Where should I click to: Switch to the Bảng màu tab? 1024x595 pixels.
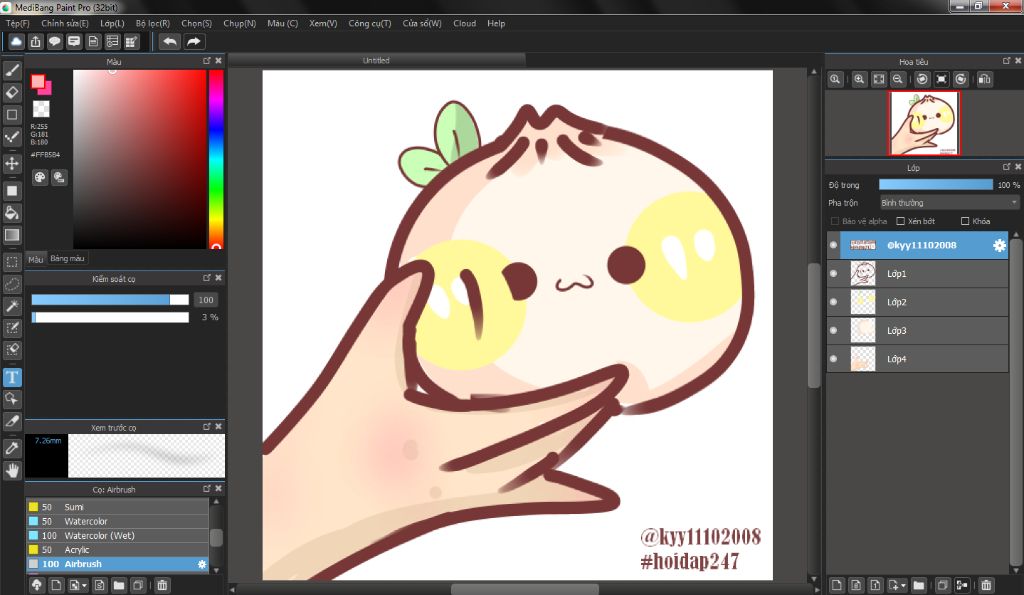pos(67,259)
